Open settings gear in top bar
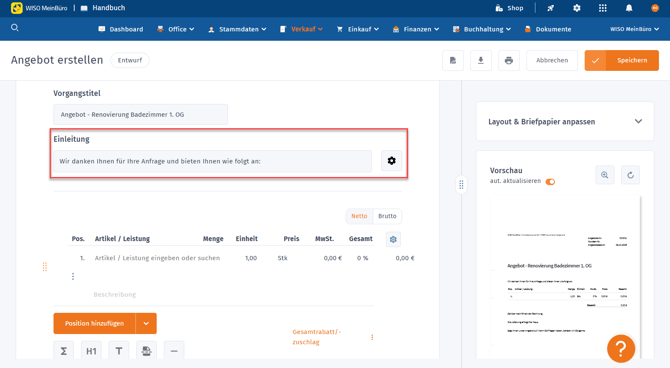670x368 pixels. 576,8
